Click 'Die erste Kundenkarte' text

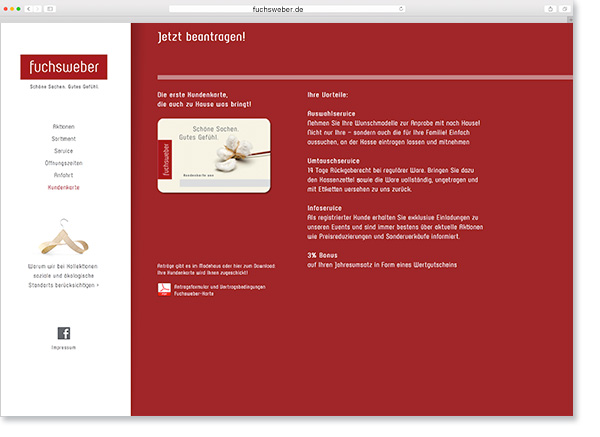pos(192,95)
